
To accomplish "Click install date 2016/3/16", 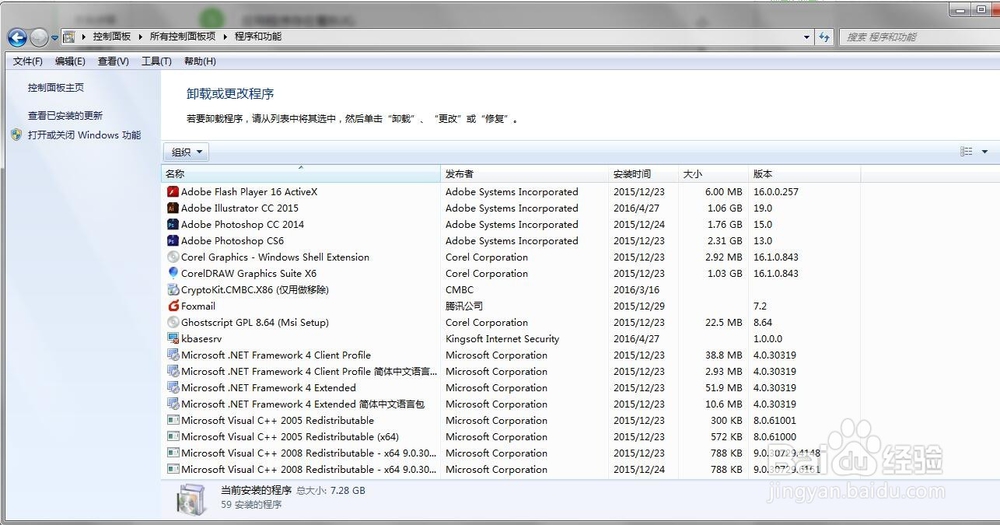I will point(636,290).
